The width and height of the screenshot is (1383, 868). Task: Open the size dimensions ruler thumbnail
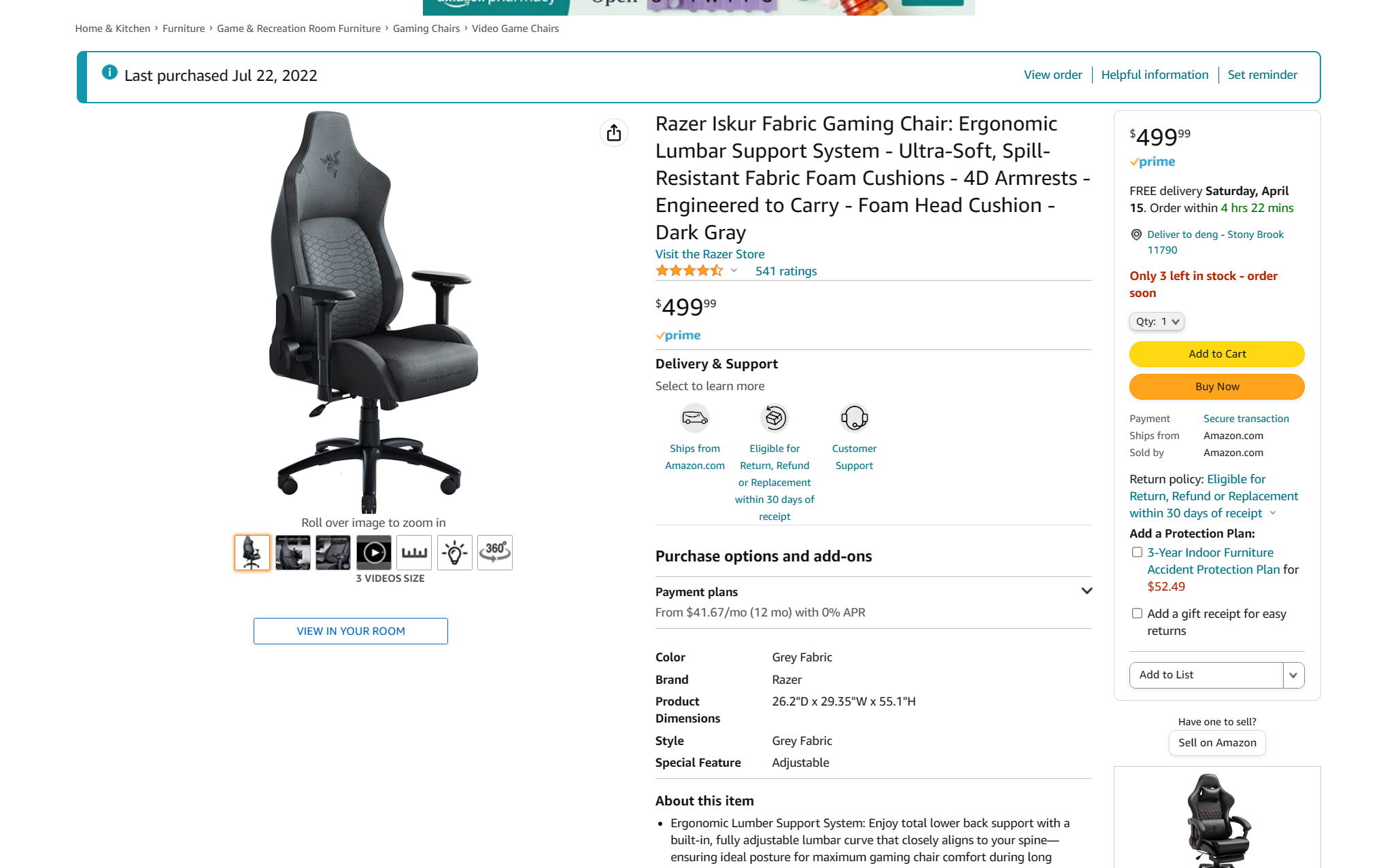(x=414, y=553)
